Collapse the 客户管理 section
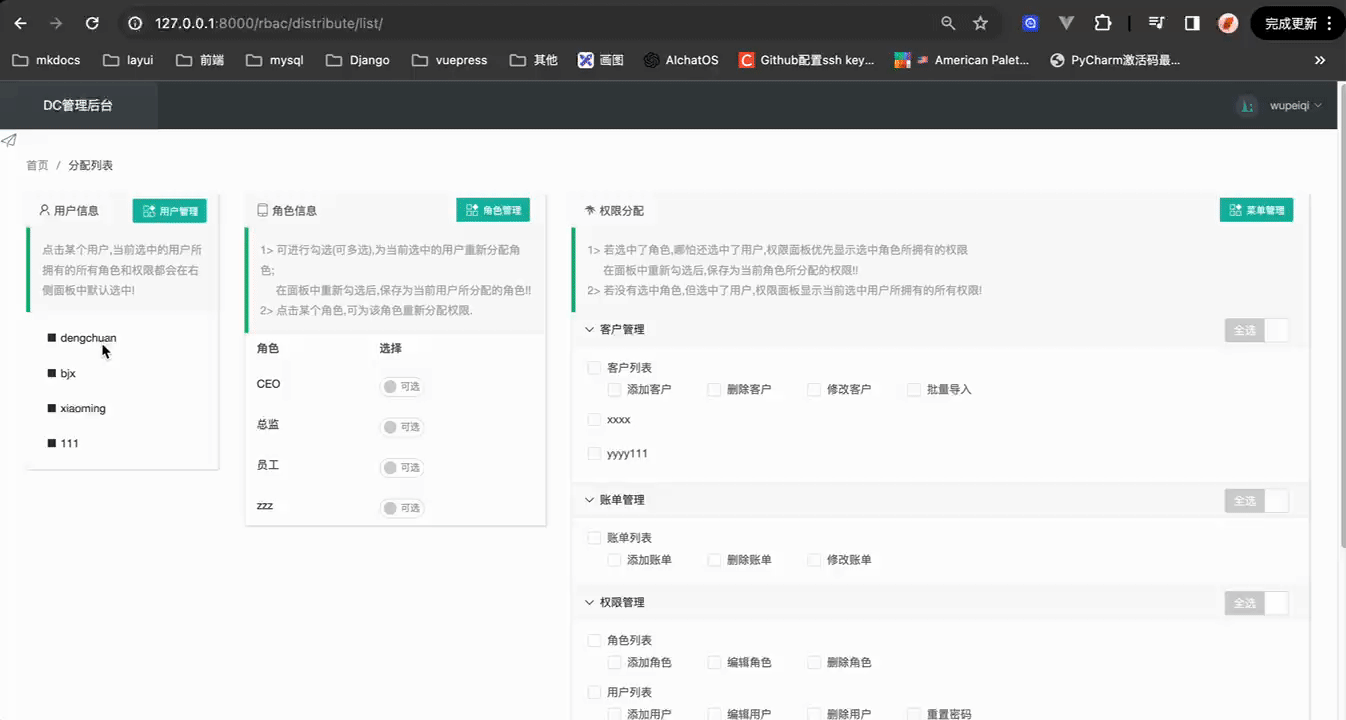Image resolution: width=1346 pixels, height=720 pixels. [x=590, y=329]
